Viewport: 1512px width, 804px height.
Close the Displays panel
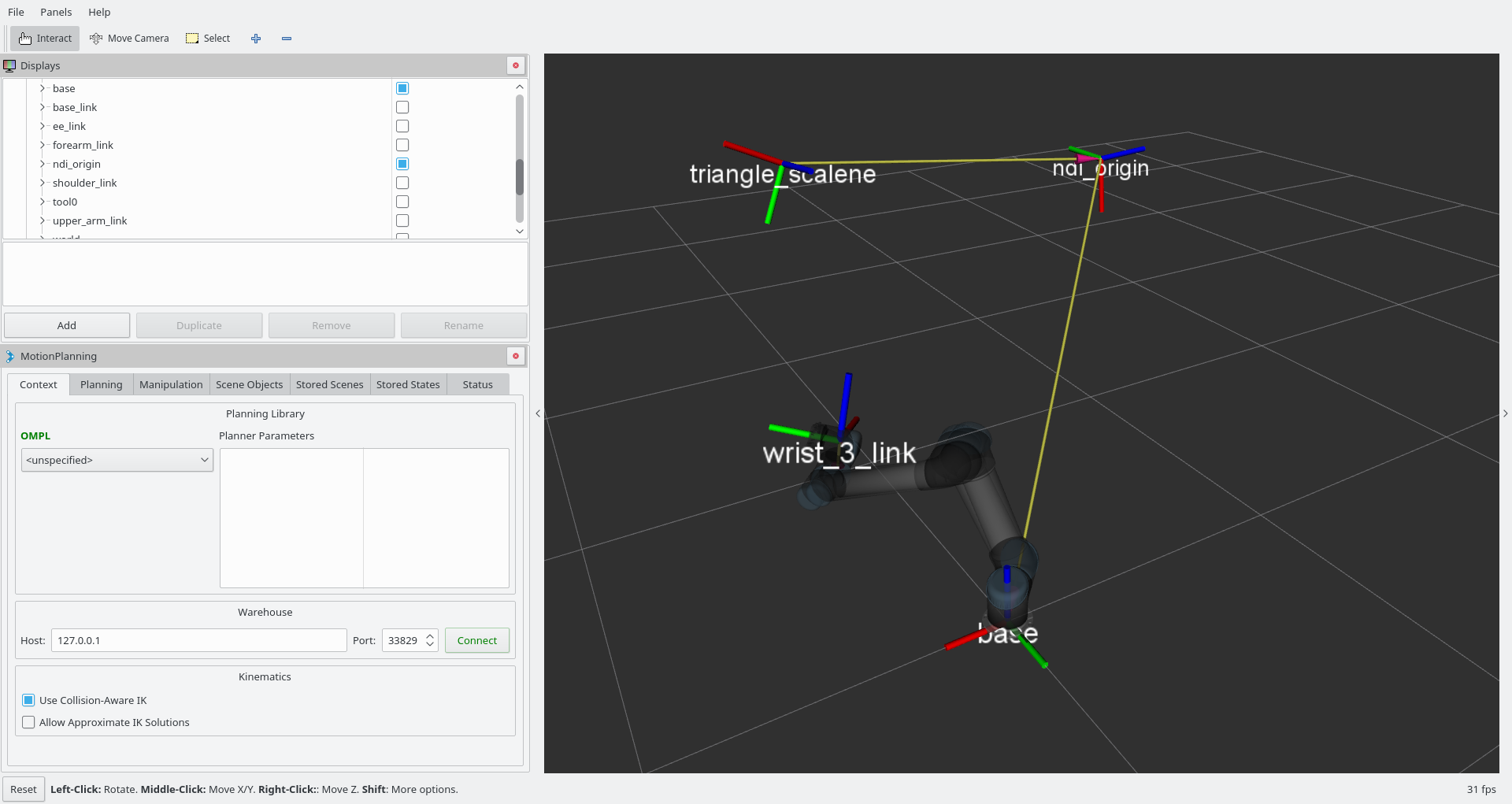coord(516,65)
